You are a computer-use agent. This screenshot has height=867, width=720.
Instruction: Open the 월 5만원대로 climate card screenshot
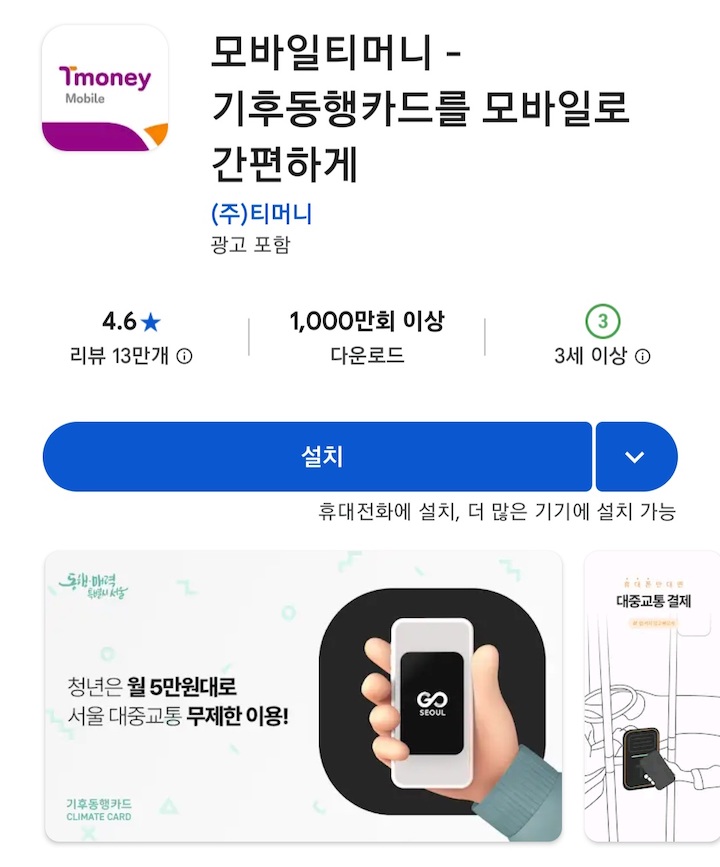pyautogui.click(x=303, y=696)
